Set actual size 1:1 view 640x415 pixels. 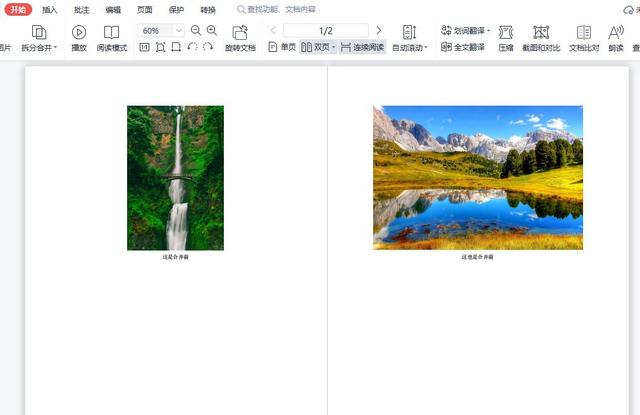click(x=144, y=47)
